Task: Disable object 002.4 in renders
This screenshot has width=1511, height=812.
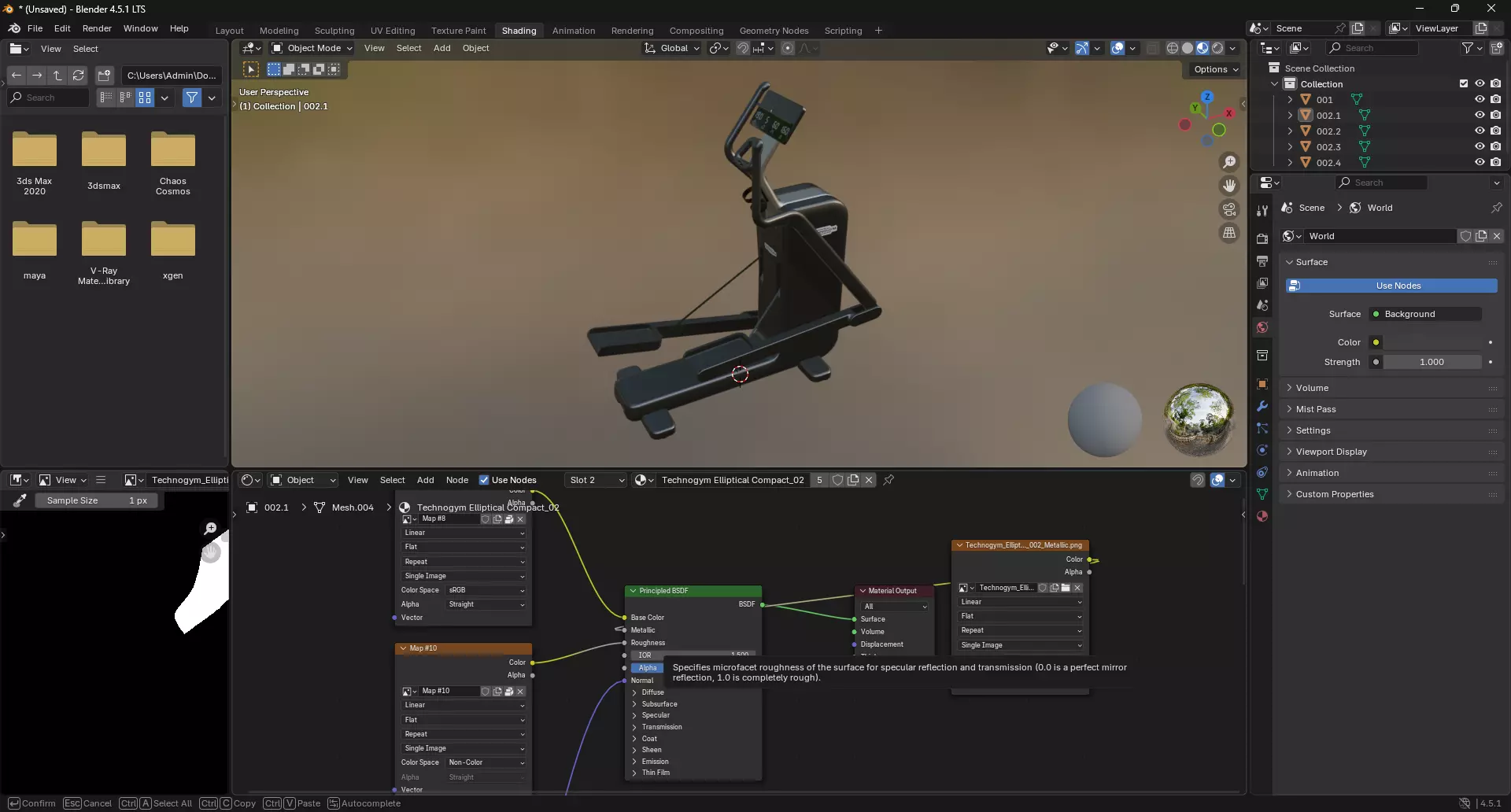Action: [1496, 163]
